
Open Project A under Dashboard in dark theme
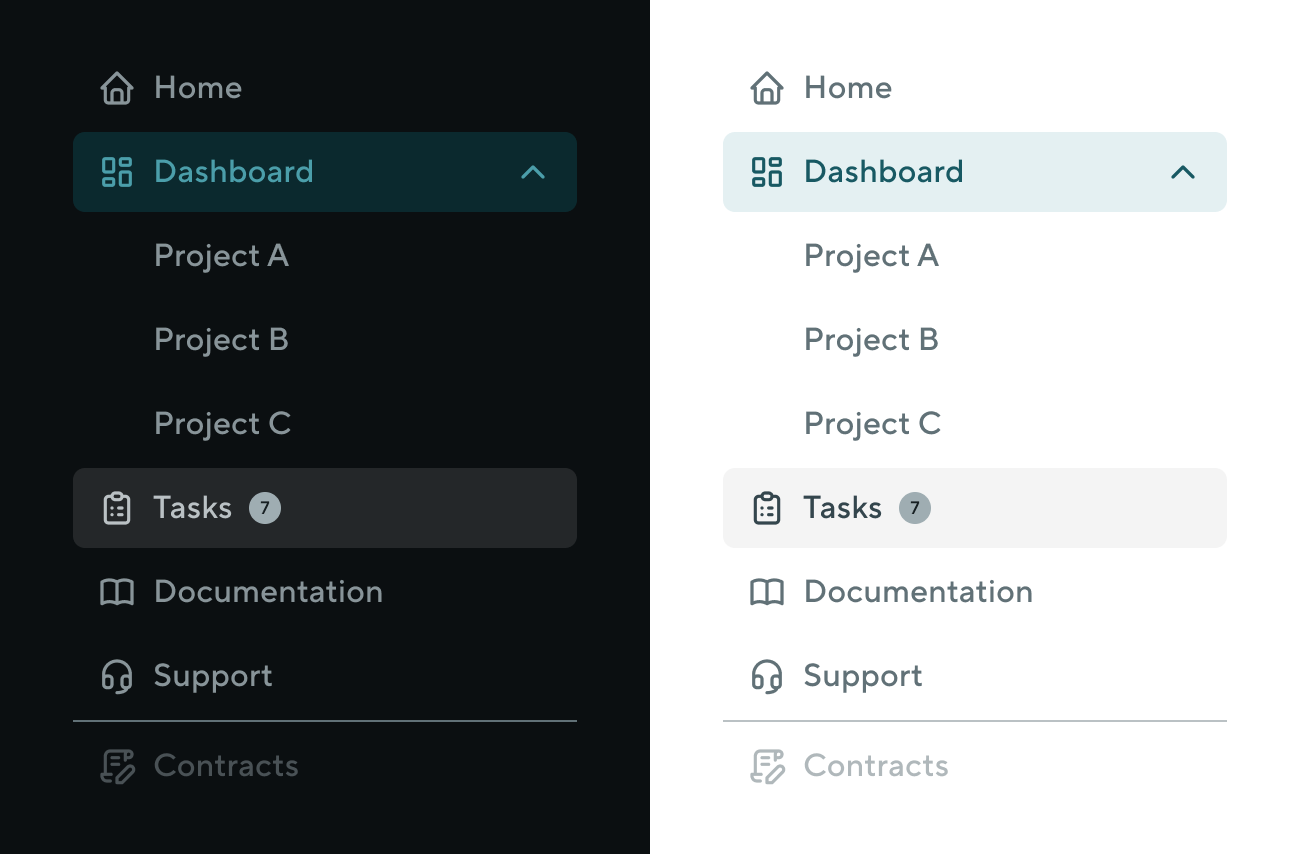pyautogui.click(x=221, y=255)
